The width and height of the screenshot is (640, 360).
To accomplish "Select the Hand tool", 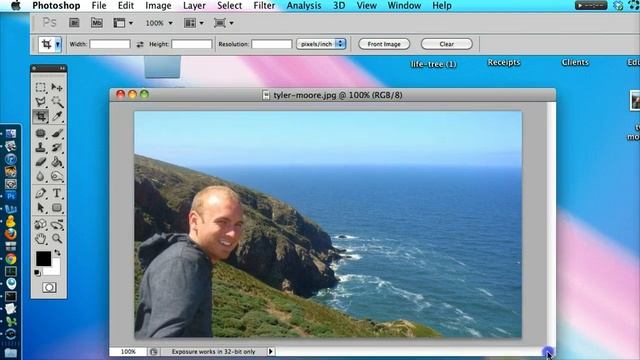I will click(40, 239).
